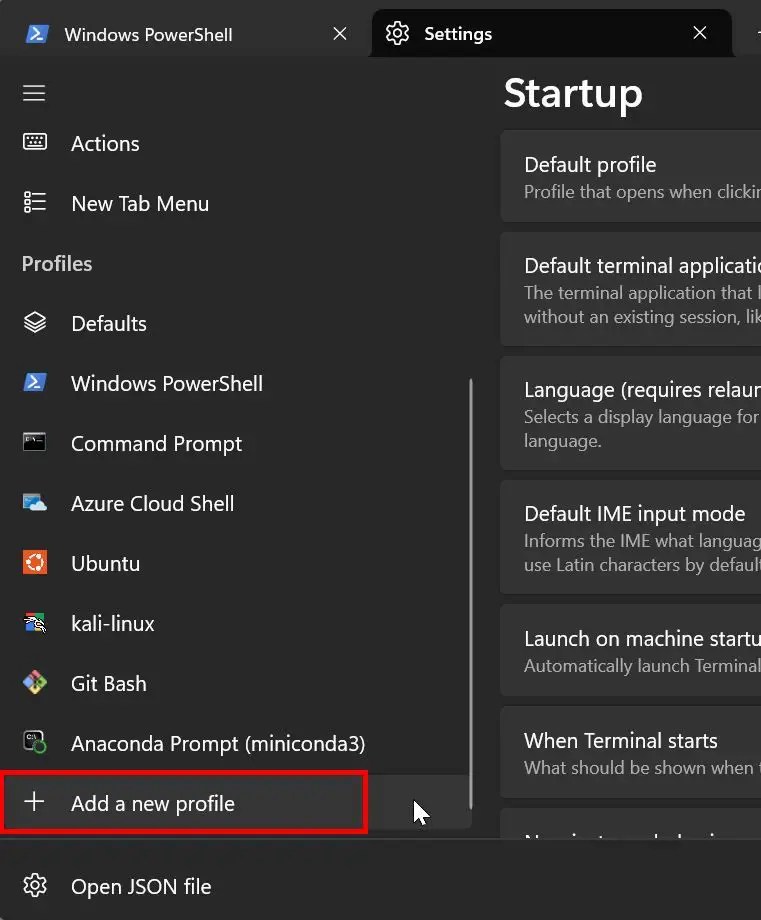Click the kali-linux profile icon
The image size is (761, 920).
[35, 623]
